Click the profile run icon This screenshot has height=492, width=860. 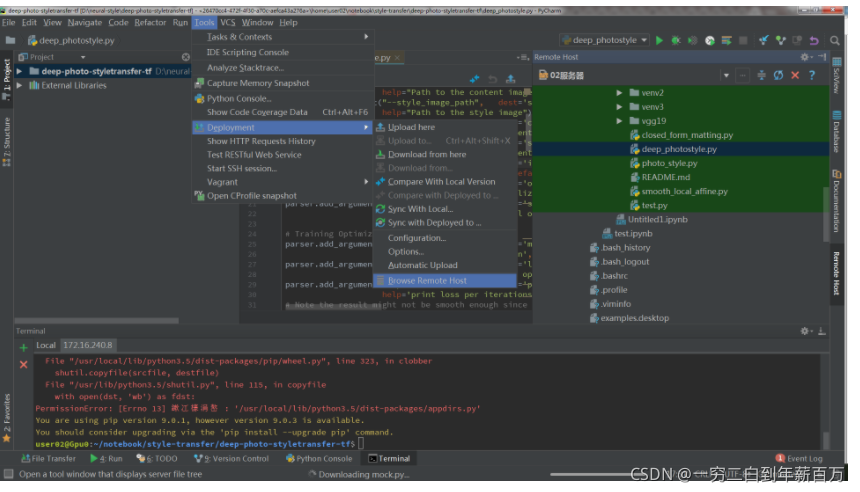pyautogui.click(x=710, y=40)
